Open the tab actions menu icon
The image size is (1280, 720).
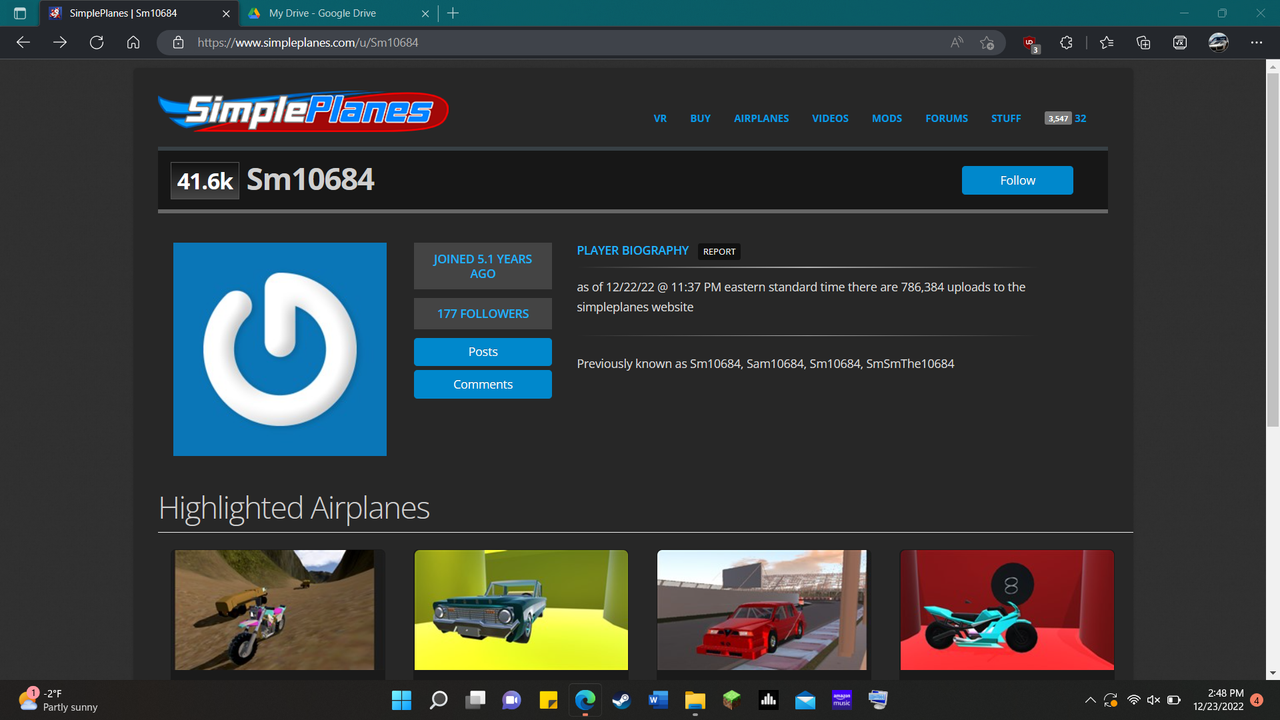[20, 13]
